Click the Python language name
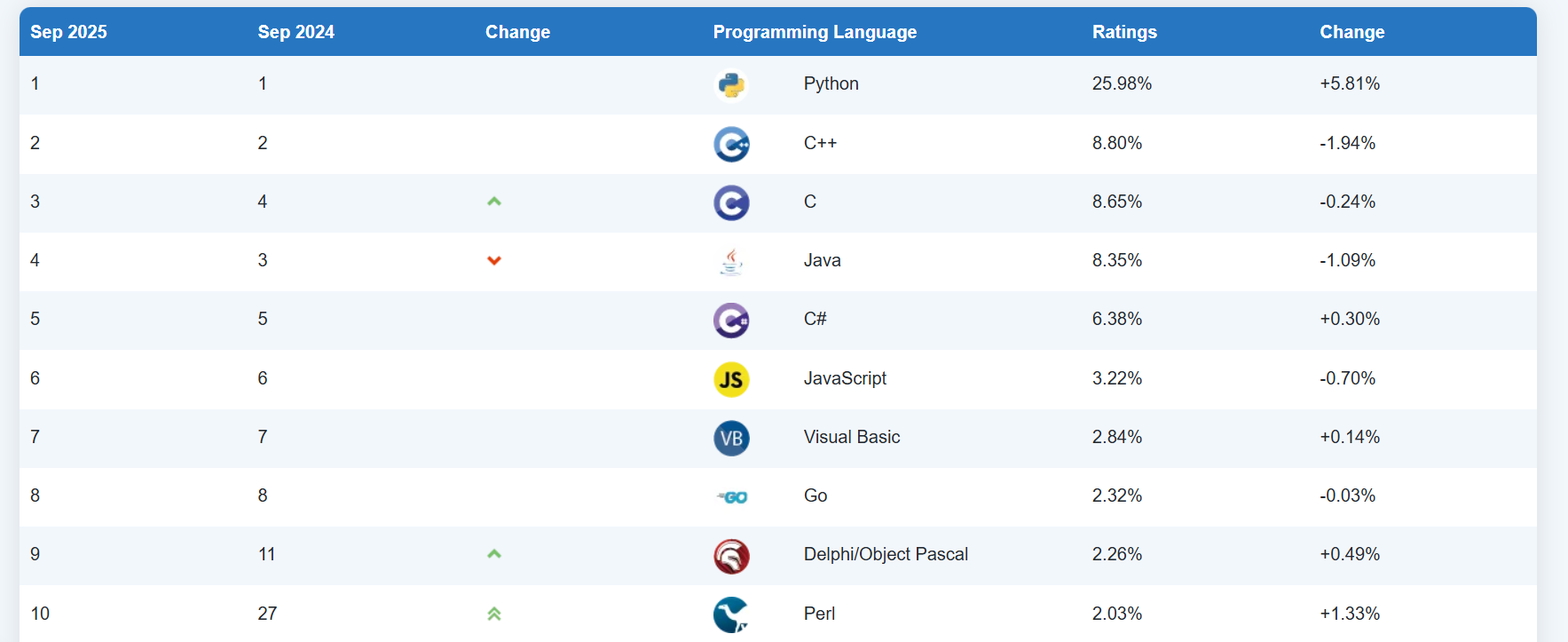1568x642 pixels. 831,83
